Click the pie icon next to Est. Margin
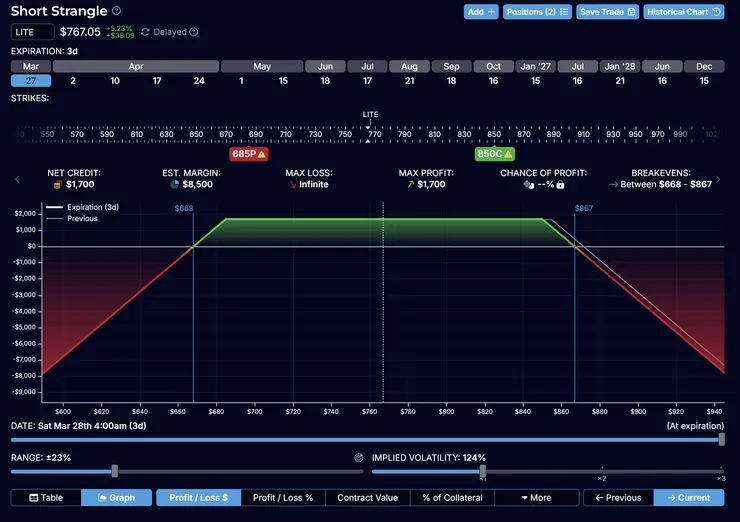The image size is (740, 522). [174, 185]
